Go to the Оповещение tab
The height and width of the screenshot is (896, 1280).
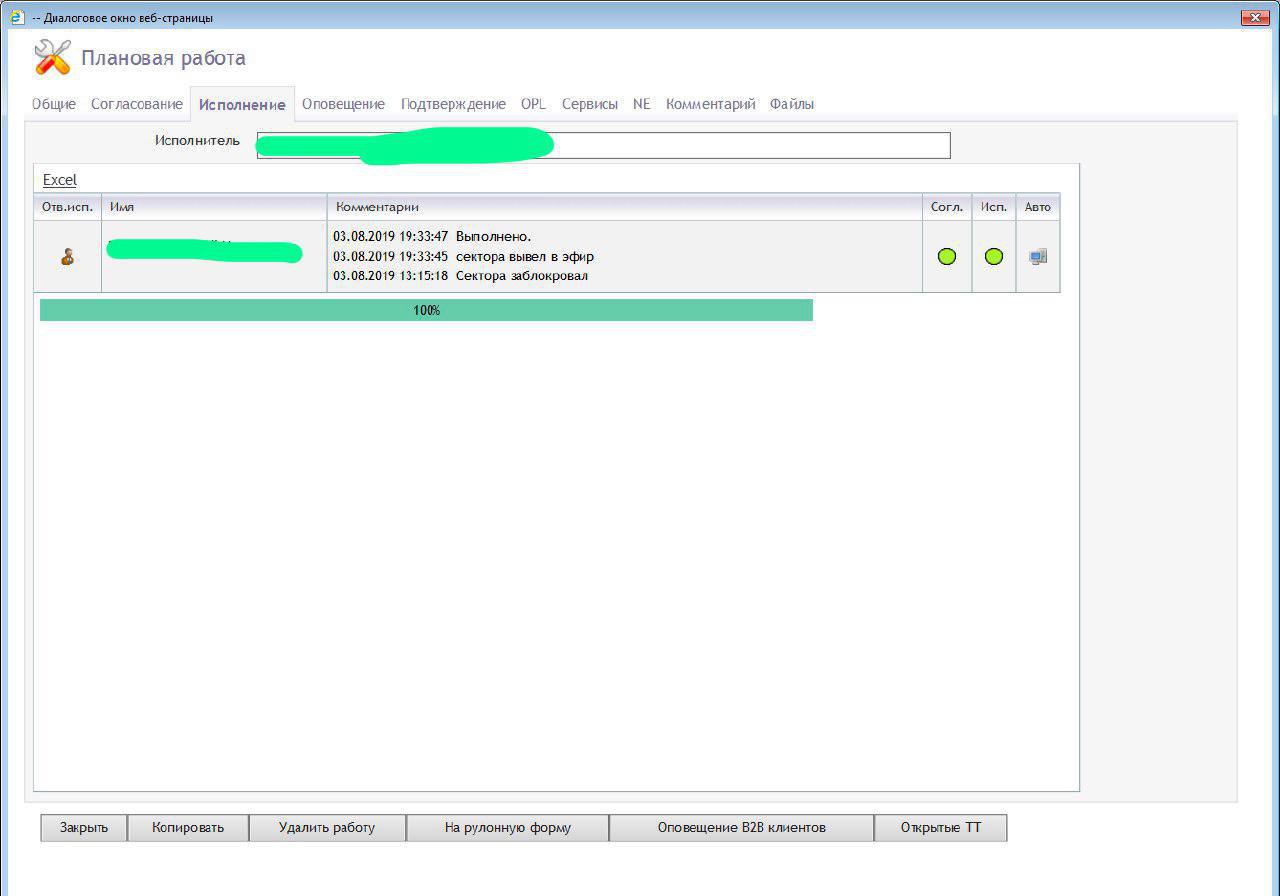tap(343, 104)
